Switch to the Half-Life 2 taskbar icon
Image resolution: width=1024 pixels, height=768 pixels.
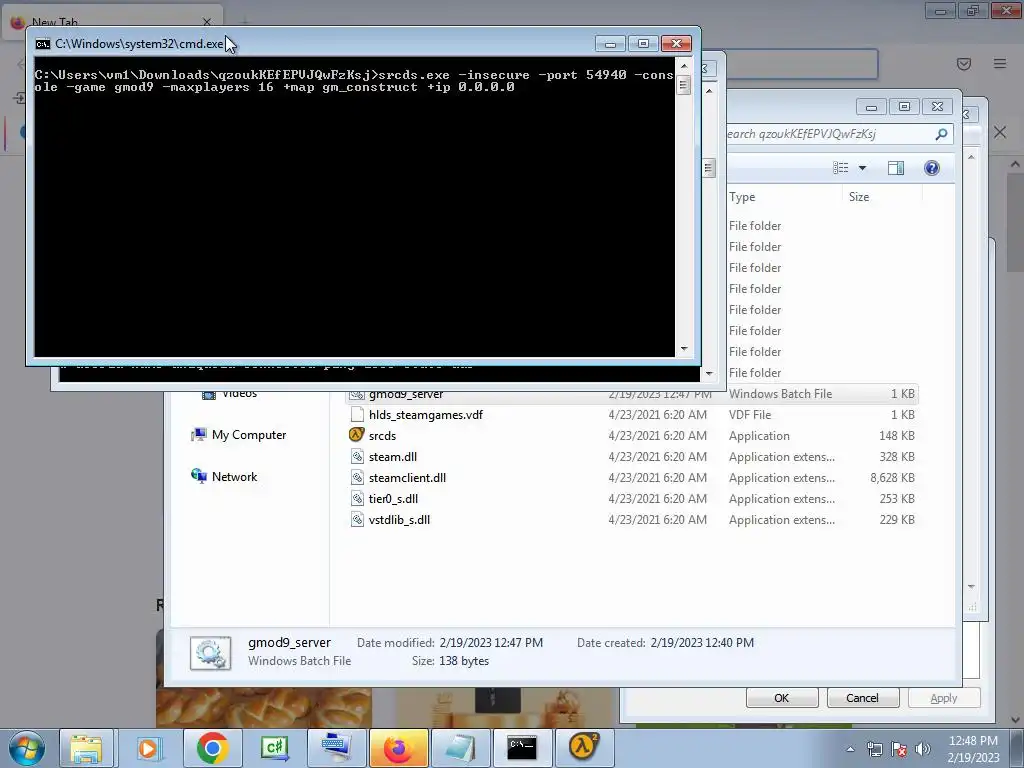coord(583,748)
